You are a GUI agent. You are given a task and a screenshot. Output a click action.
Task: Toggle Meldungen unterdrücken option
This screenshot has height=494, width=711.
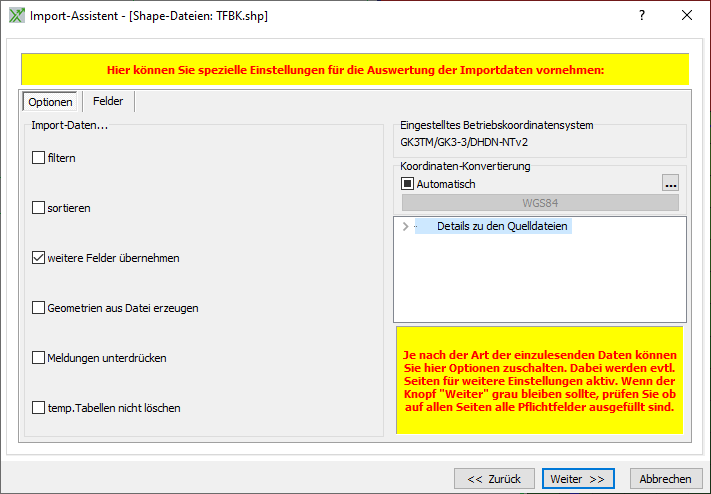pyautogui.click(x=39, y=358)
